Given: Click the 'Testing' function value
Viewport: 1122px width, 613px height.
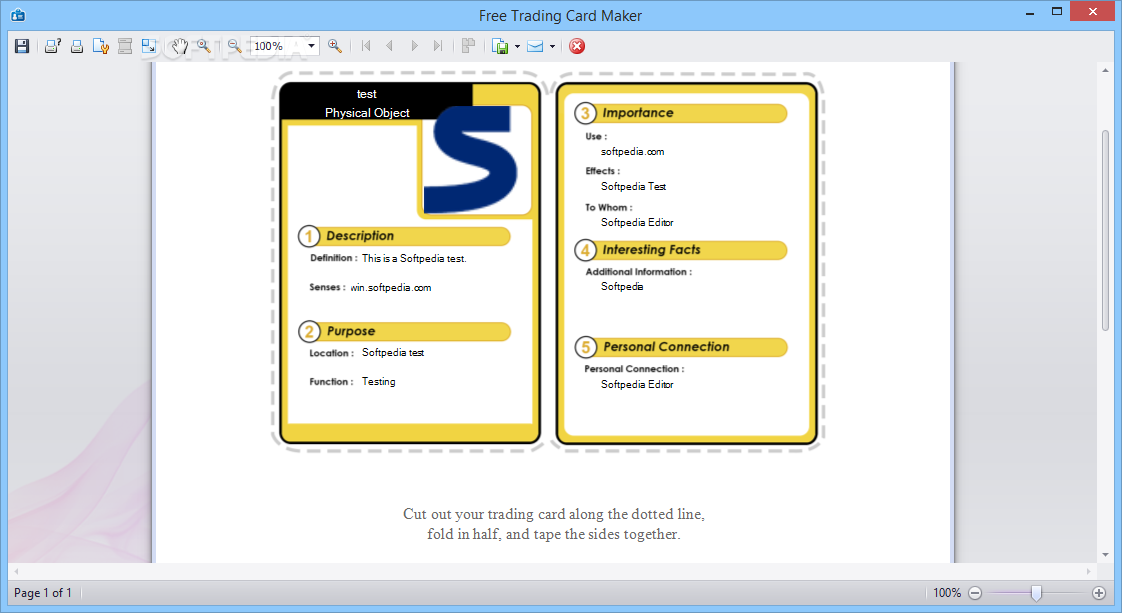Looking at the screenshot, I should pos(379,382).
